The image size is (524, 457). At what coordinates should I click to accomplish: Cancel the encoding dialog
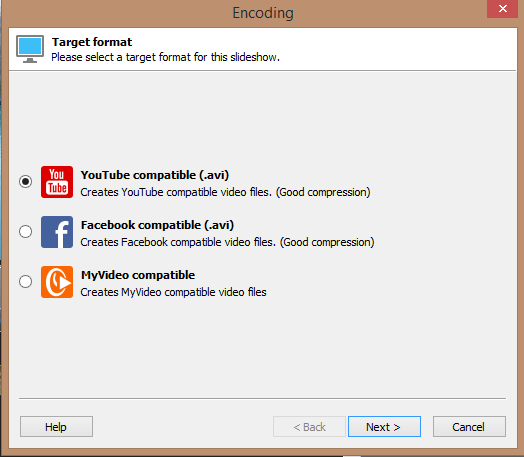pyautogui.click(x=469, y=427)
